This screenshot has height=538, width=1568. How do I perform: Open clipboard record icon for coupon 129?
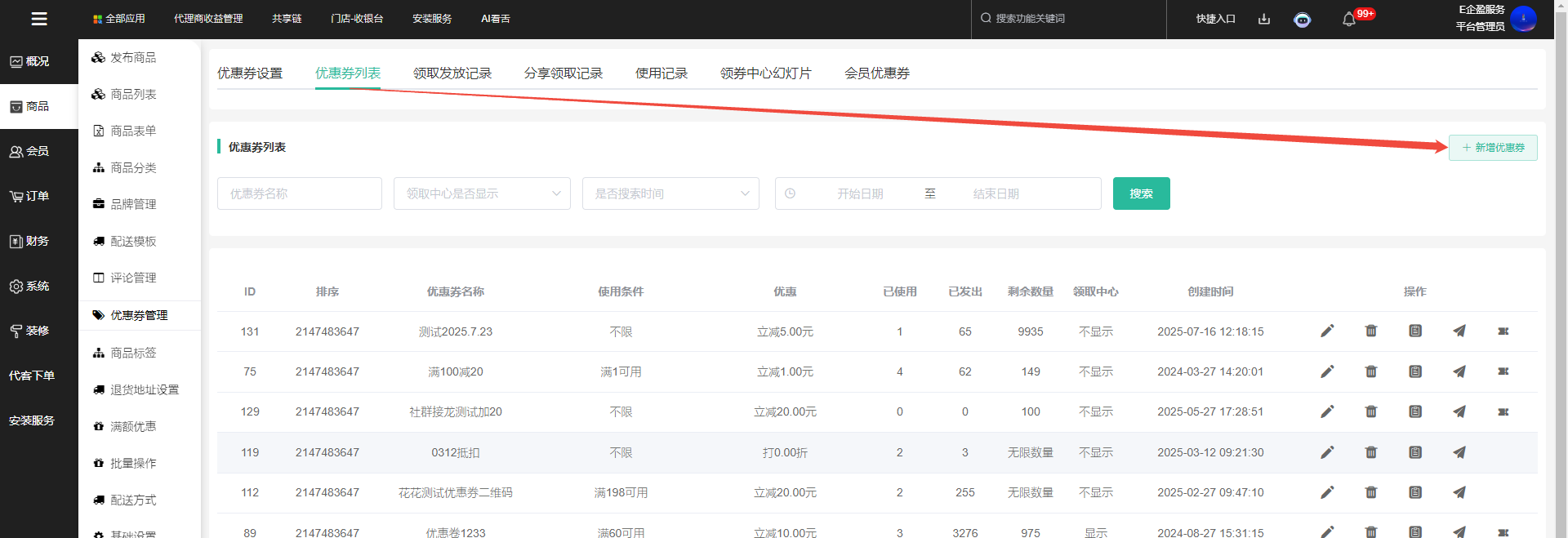click(1415, 411)
